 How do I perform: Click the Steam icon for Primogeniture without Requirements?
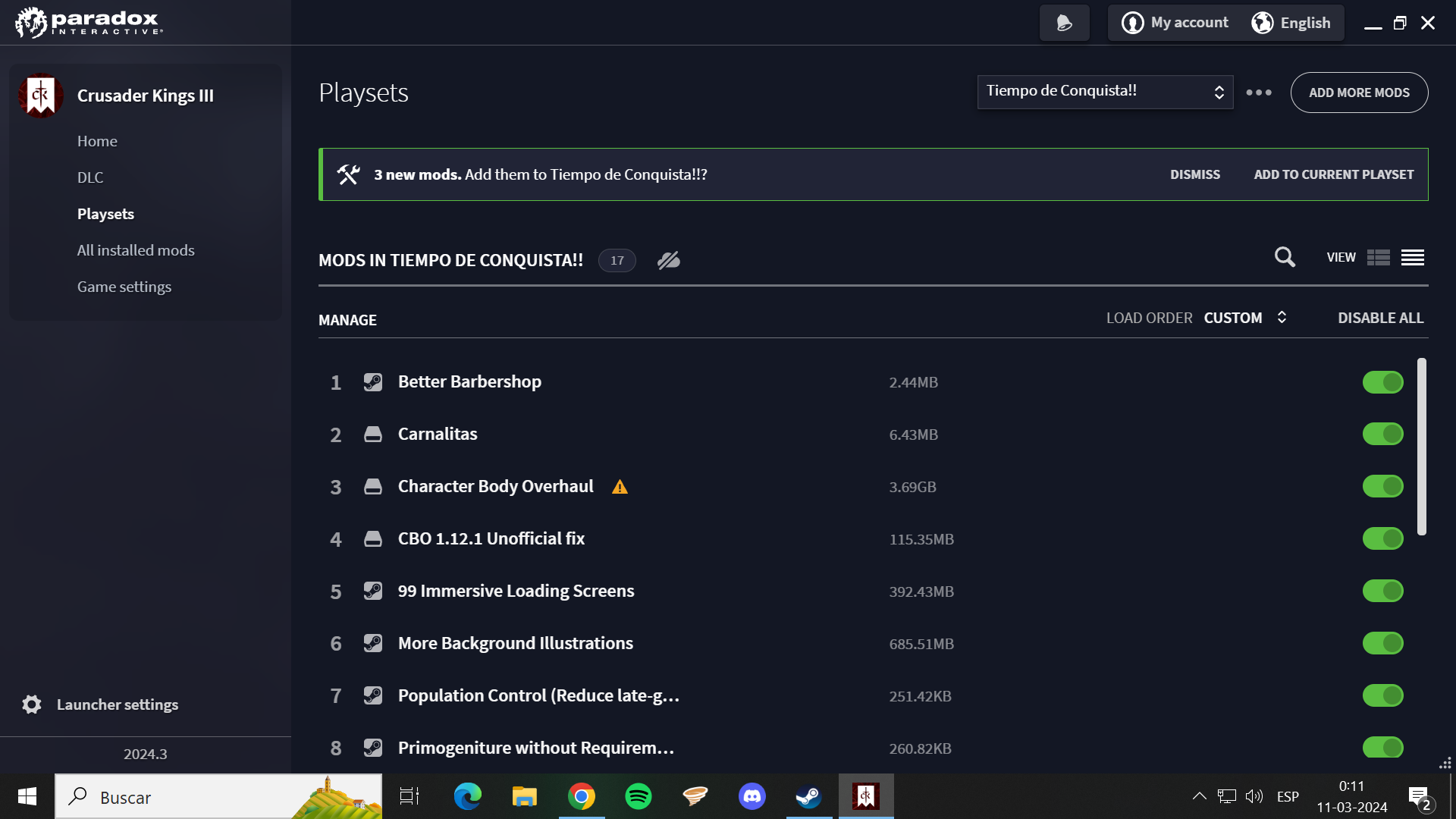click(372, 748)
